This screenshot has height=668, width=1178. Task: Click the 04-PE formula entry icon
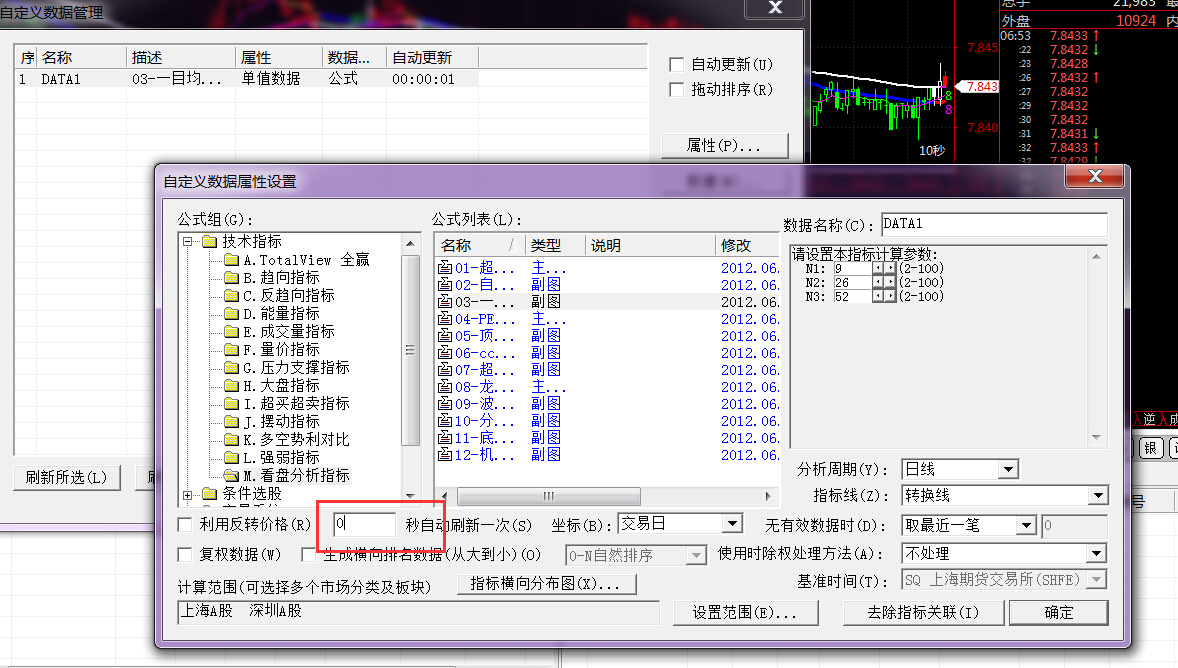tap(446, 319)
